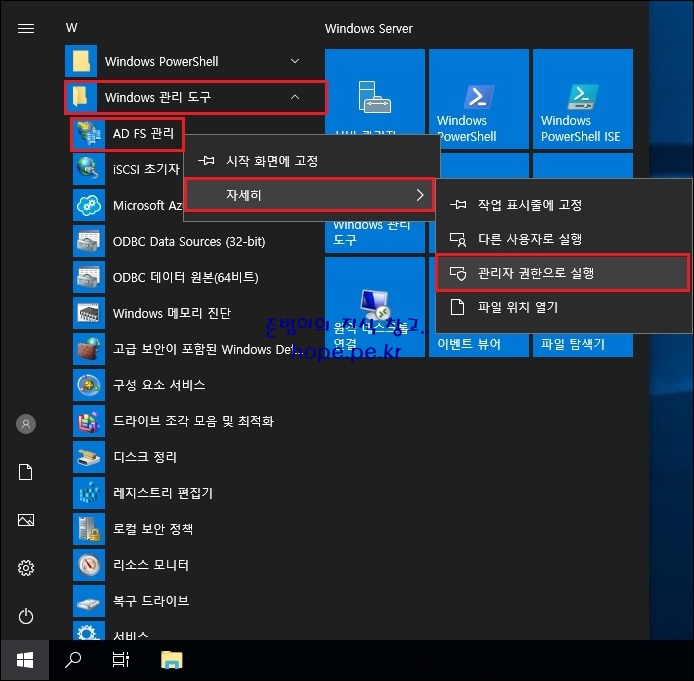Click the W letter group header

pos(72,28)
